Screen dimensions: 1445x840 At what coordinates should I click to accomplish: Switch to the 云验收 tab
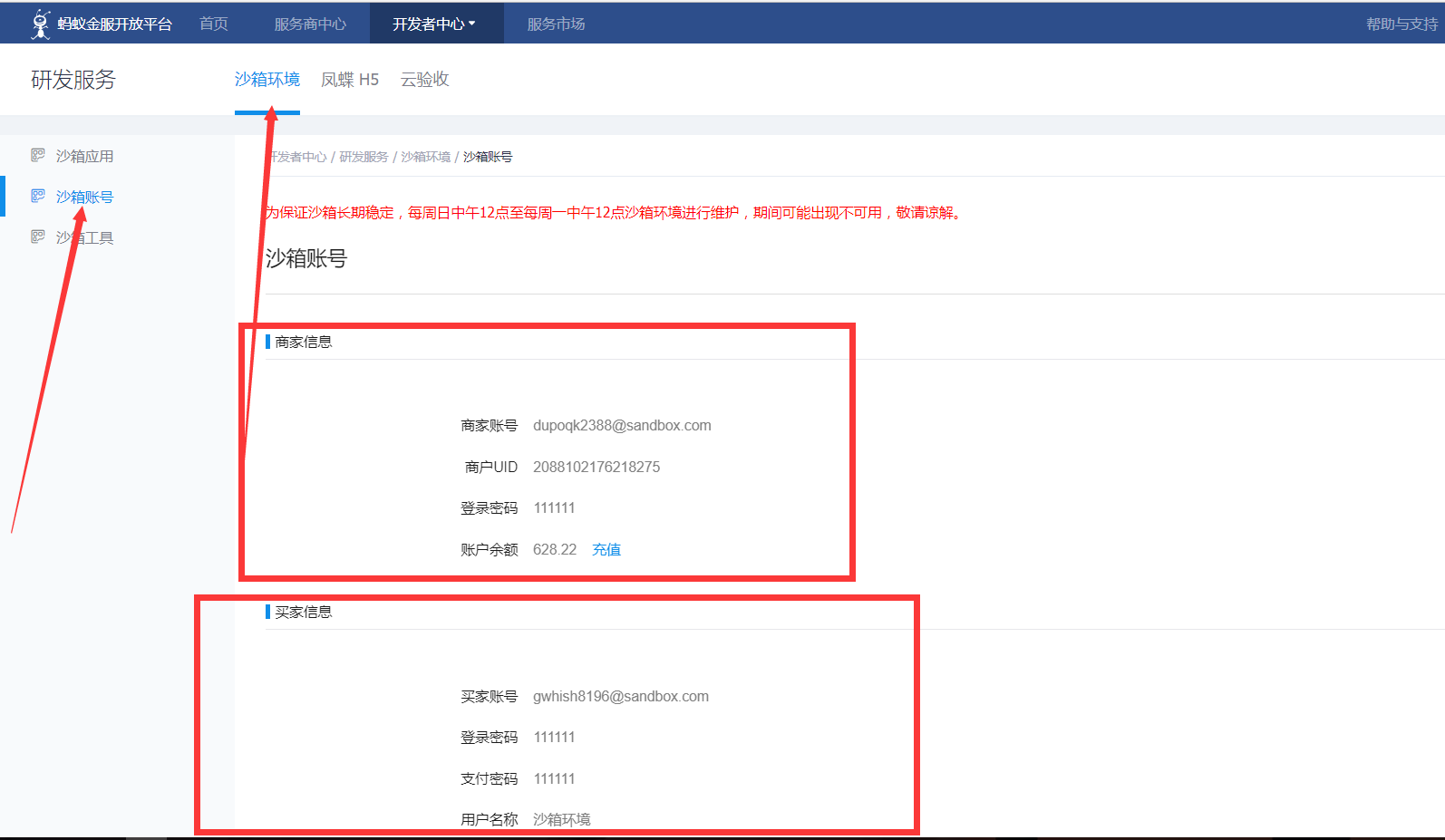[425, 80]
